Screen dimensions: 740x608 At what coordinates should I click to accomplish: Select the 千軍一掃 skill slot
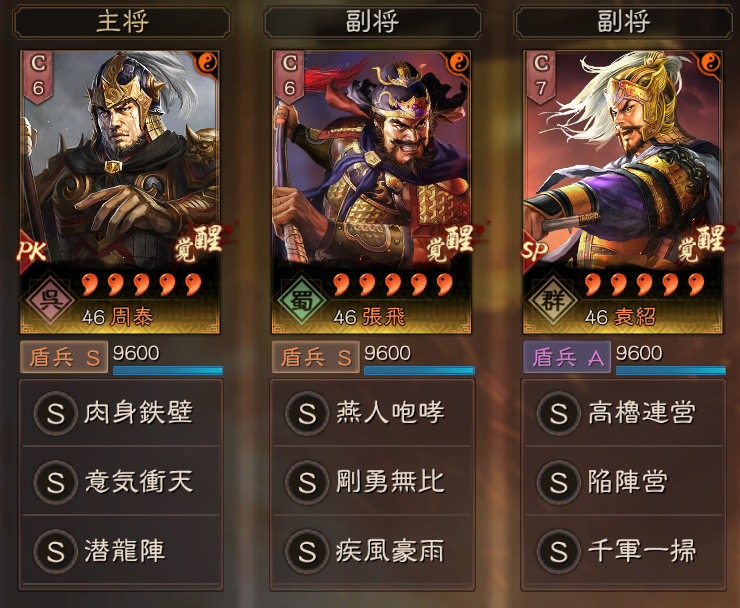point(624,551)
